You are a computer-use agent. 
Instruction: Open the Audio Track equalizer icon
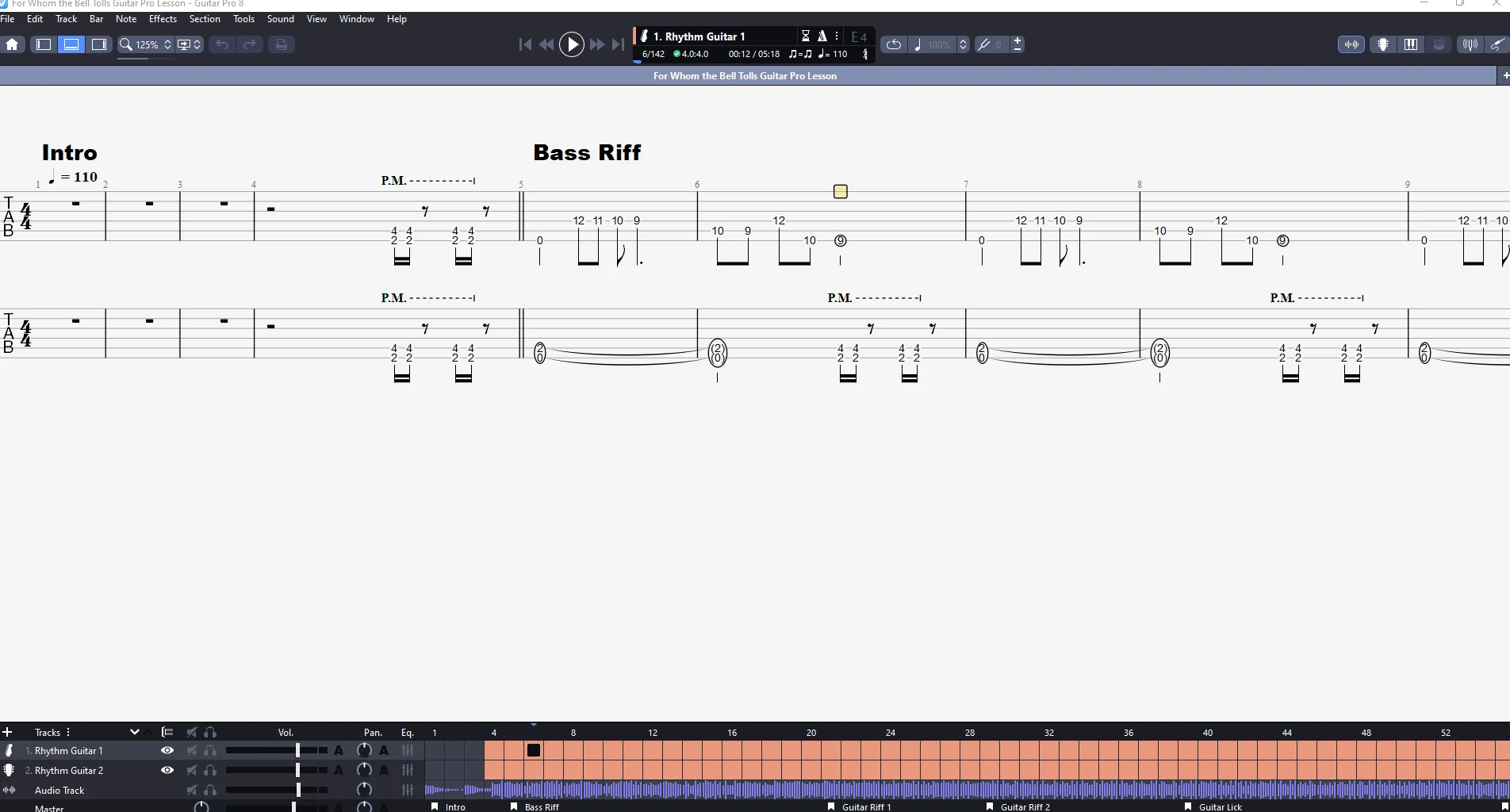(x=408, y=790)
